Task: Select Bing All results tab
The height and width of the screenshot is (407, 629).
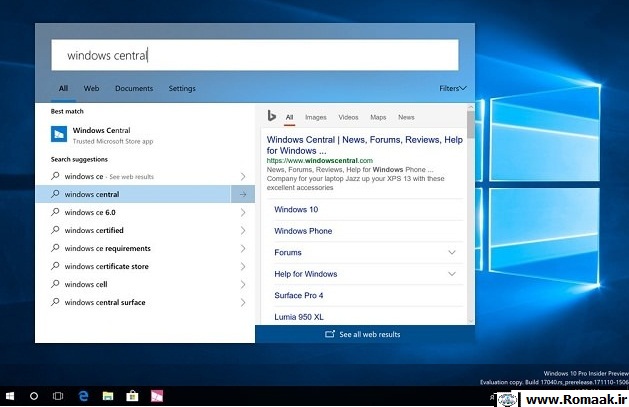Action: coord(289,117)
